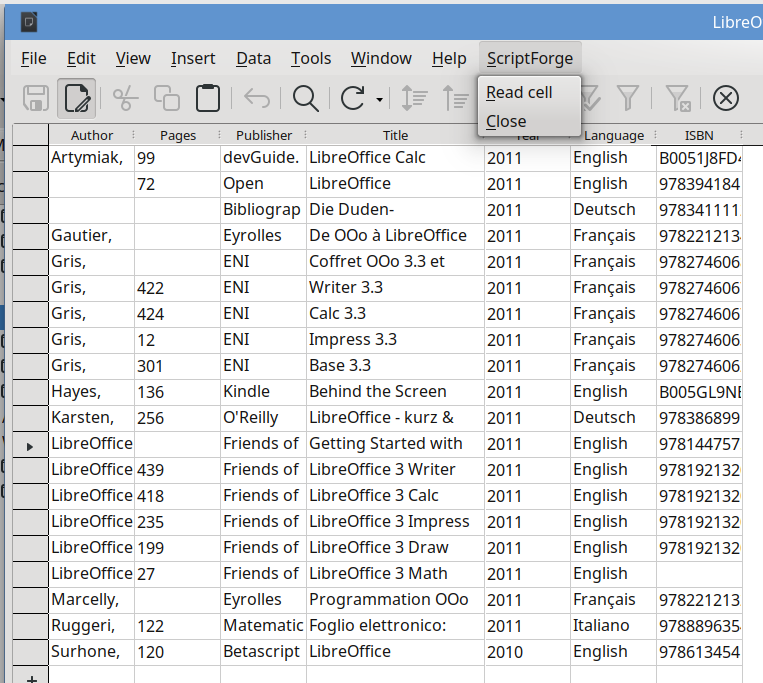
Task: Click the Pages column header
Action: (178, 135)
